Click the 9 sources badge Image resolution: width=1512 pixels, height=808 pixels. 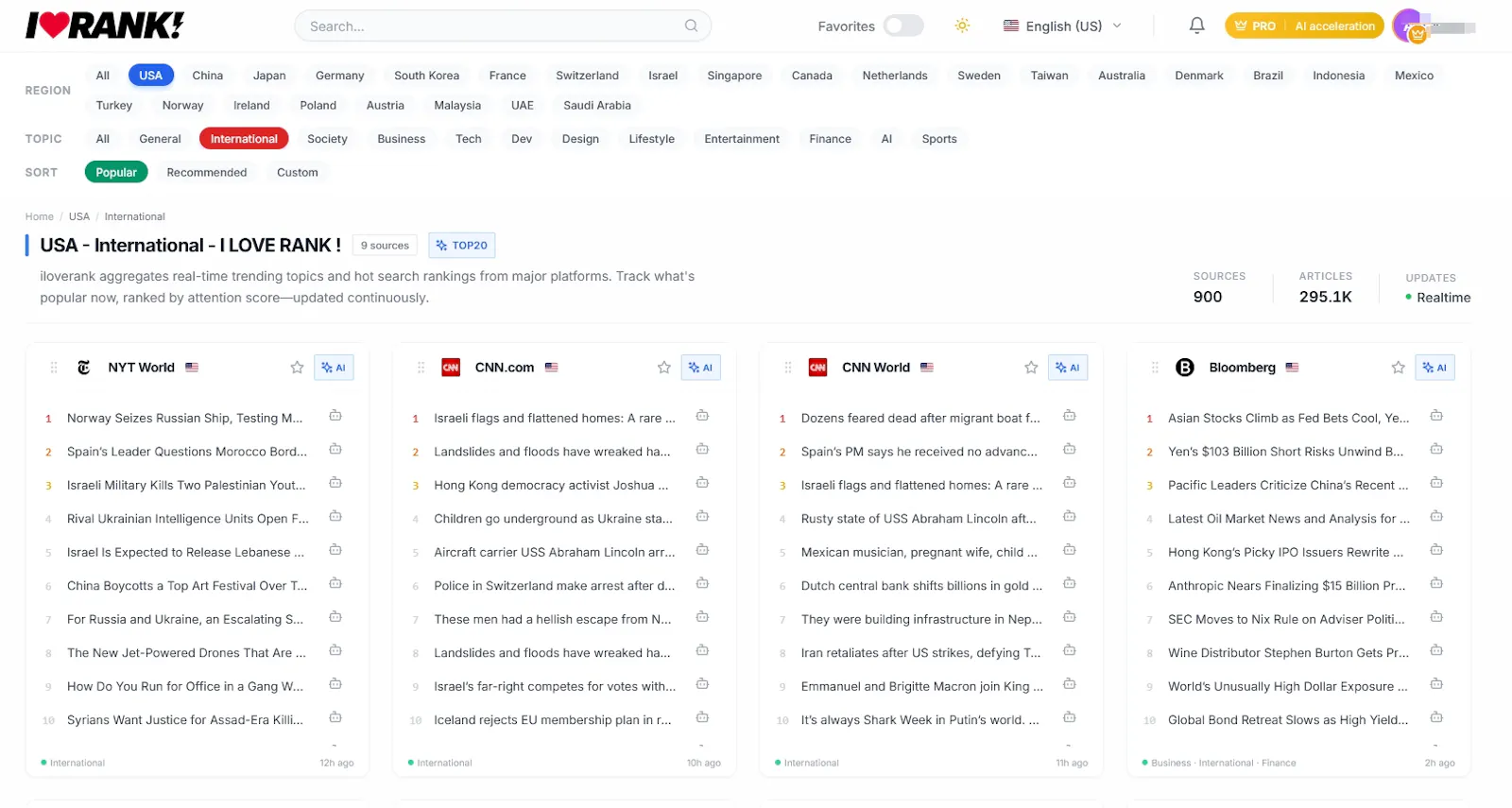click(x=386, y=246)
